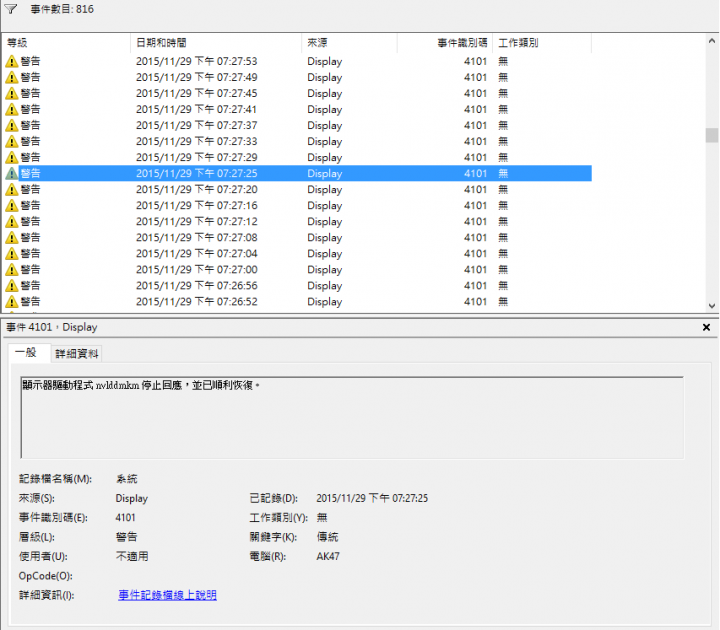Select date cell 2015/11/29 下午 07:27:33
The height and width of the screenshot is (630, 720).
[197, 141]
